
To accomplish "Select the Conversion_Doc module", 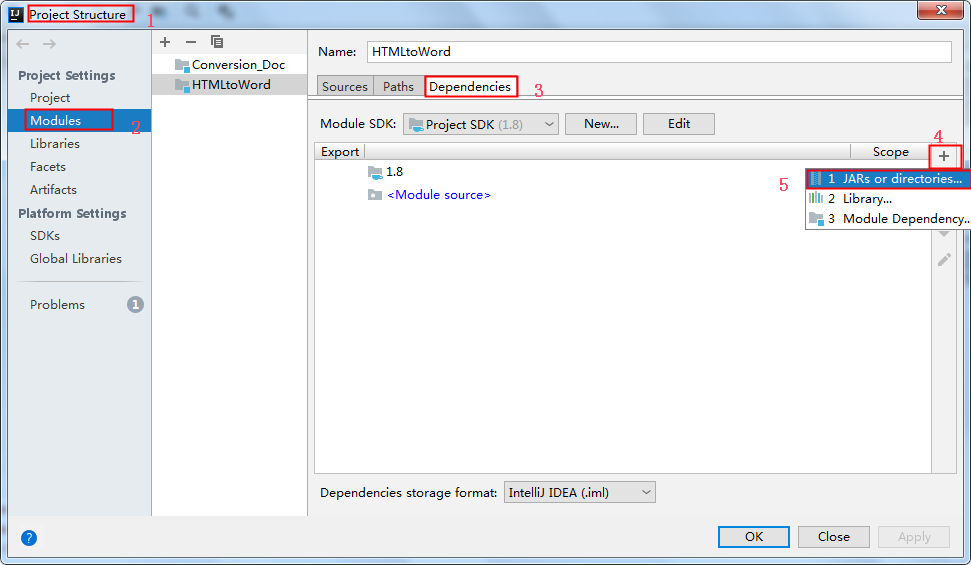I will (x=230, y=64).
